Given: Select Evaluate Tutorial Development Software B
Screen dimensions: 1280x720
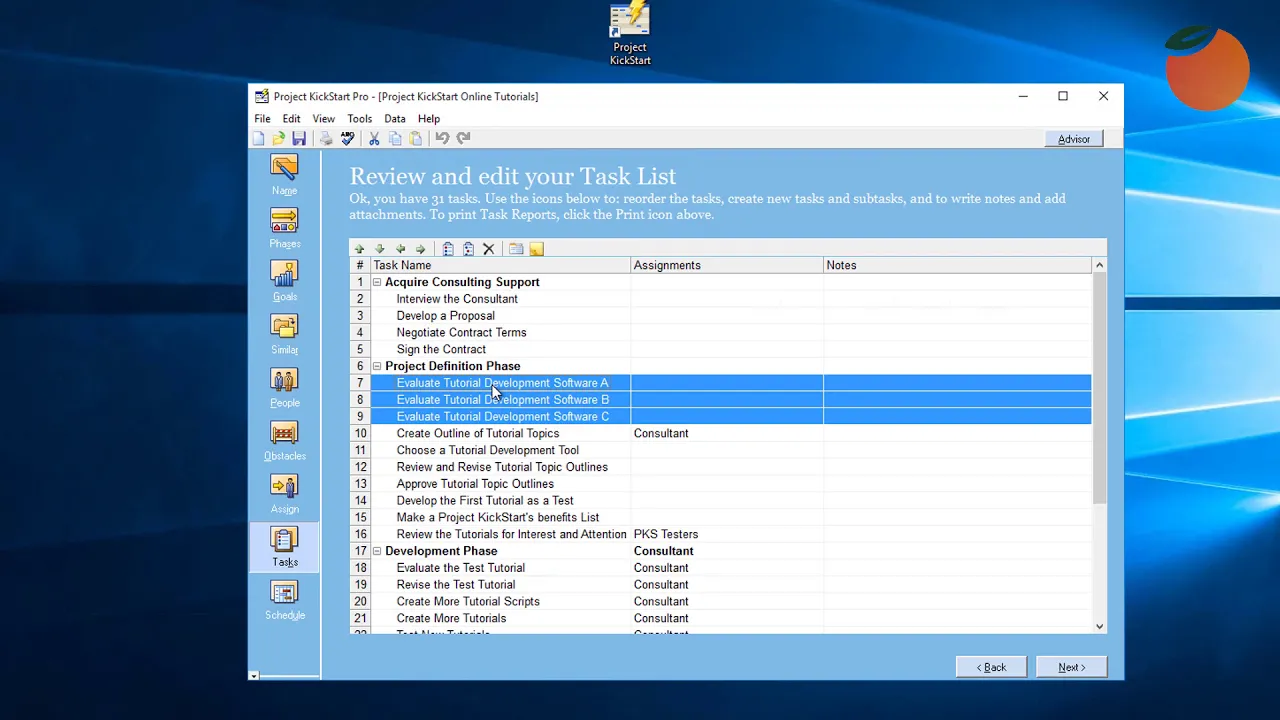Looking at the screenshot, I should [x=502, y=400].
